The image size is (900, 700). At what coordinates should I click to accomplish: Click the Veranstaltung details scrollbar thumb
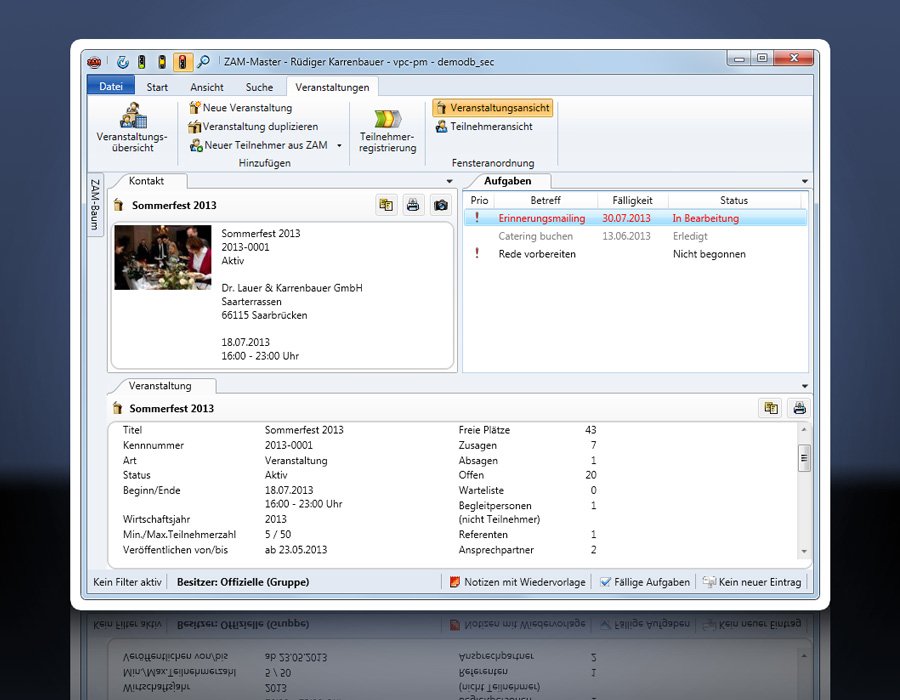click(804, 458)
